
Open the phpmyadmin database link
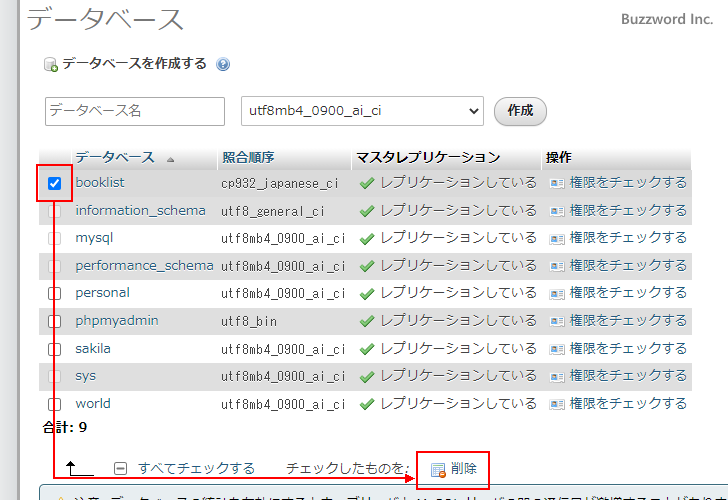point(117,321)
